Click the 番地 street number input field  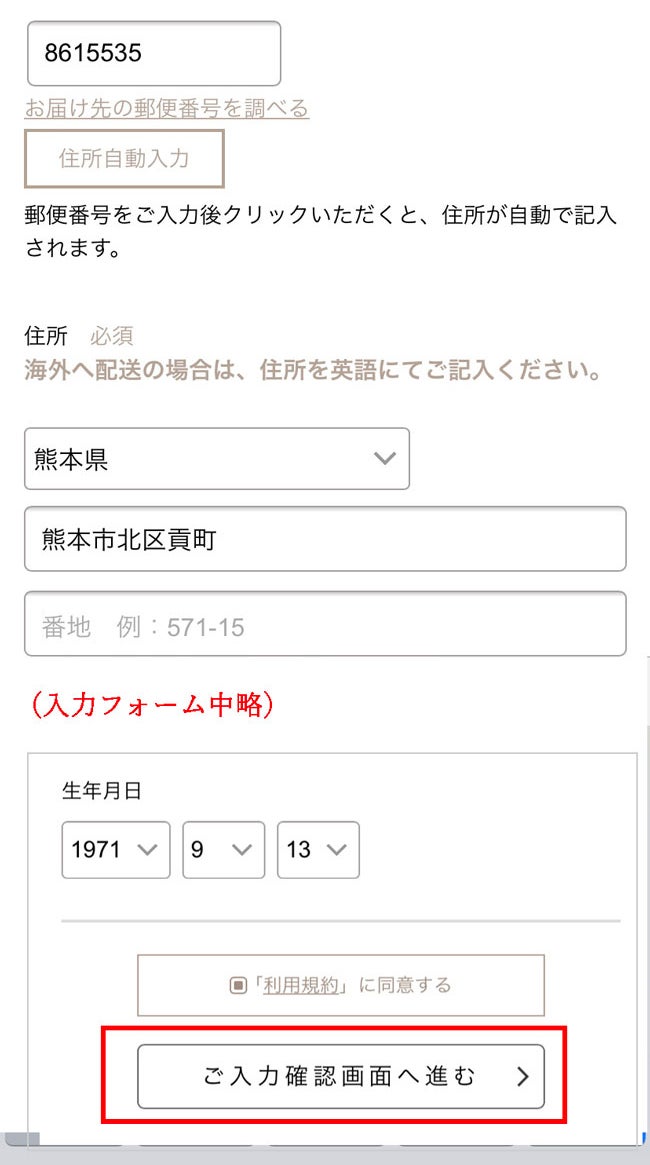[325, 627]
